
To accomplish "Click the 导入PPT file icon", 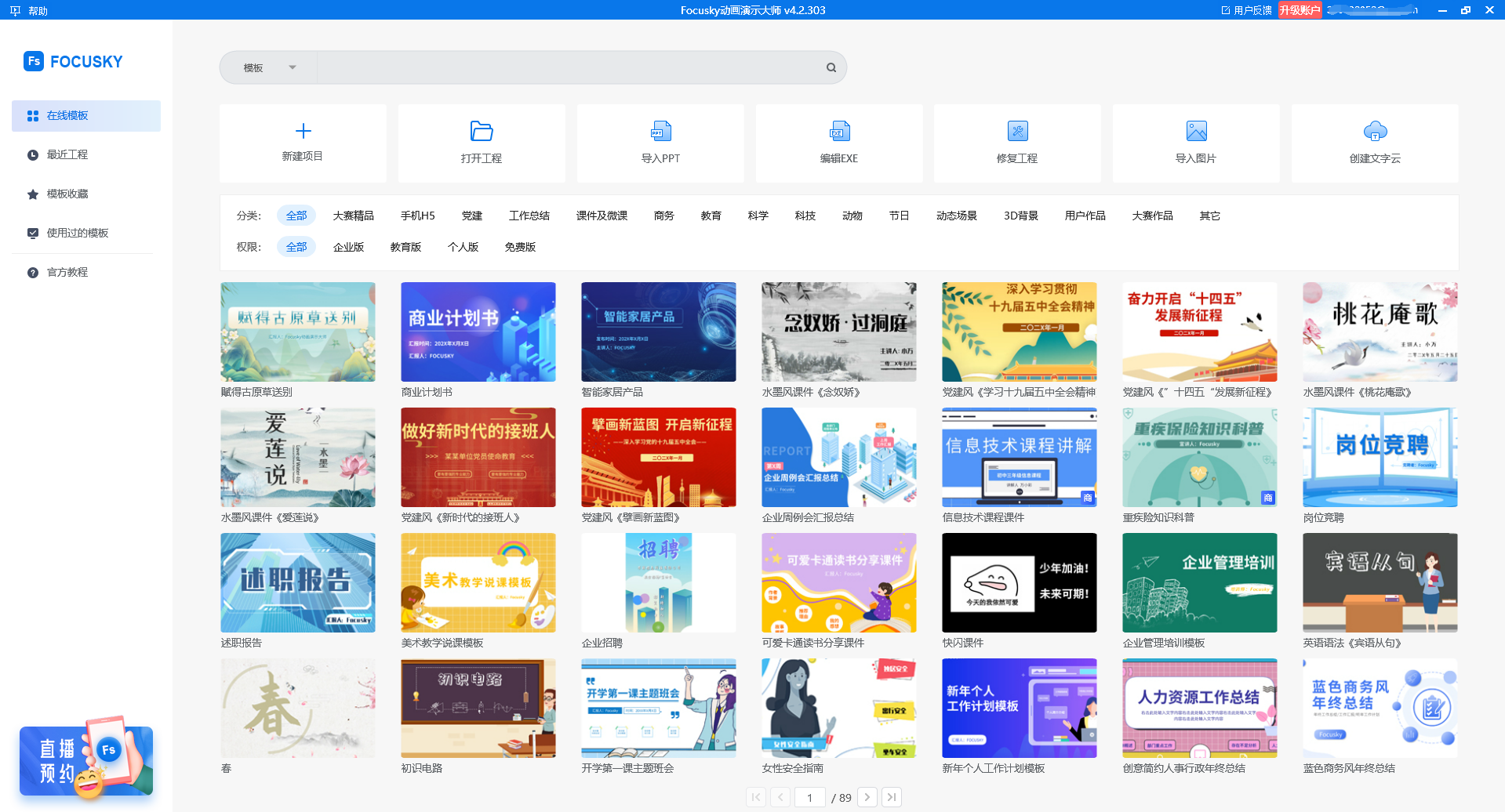I will [x=660, y=131].
